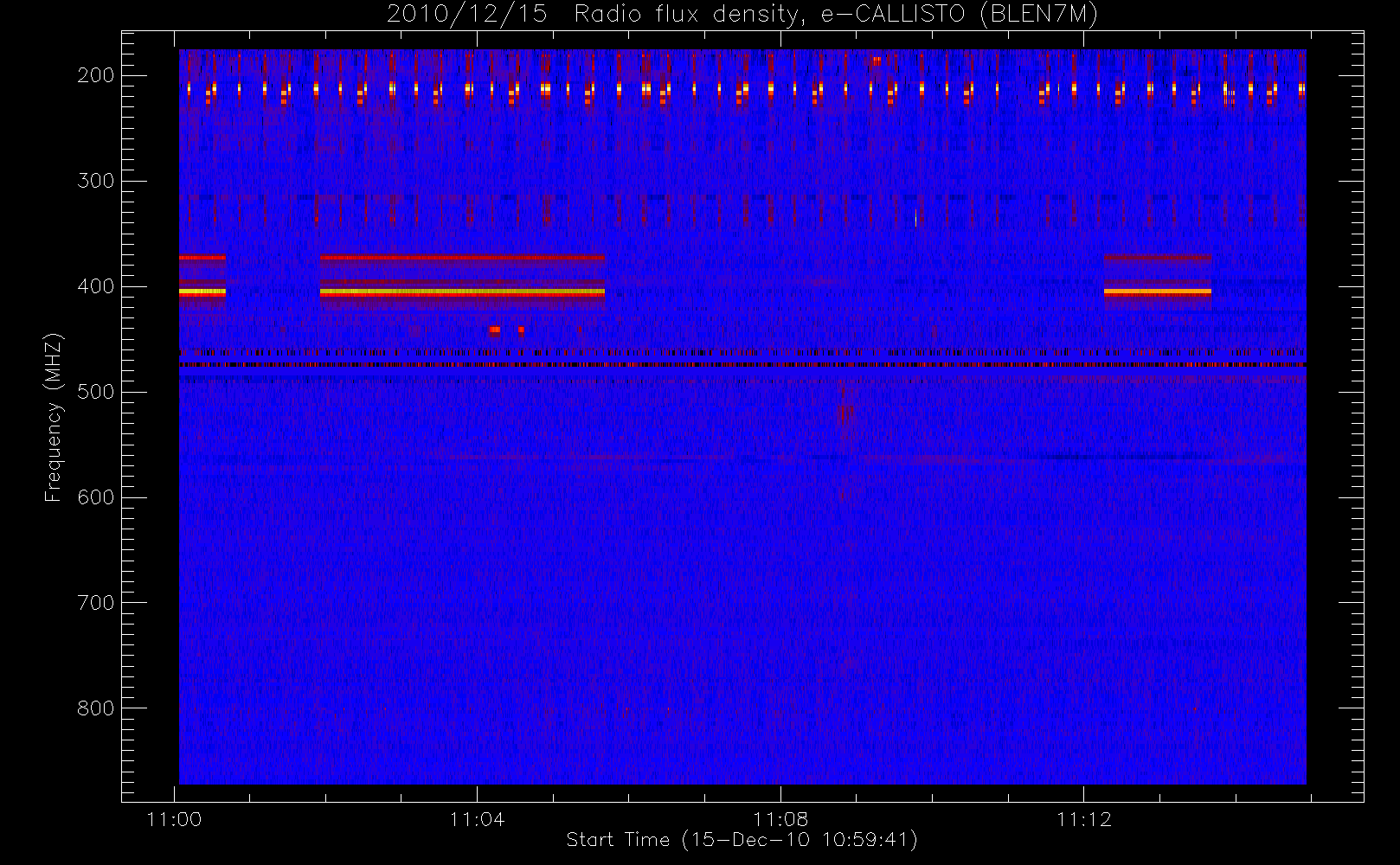Select the '800' frequency axis label
Viewport: 1400px width, 865px height.
point(95,708)
